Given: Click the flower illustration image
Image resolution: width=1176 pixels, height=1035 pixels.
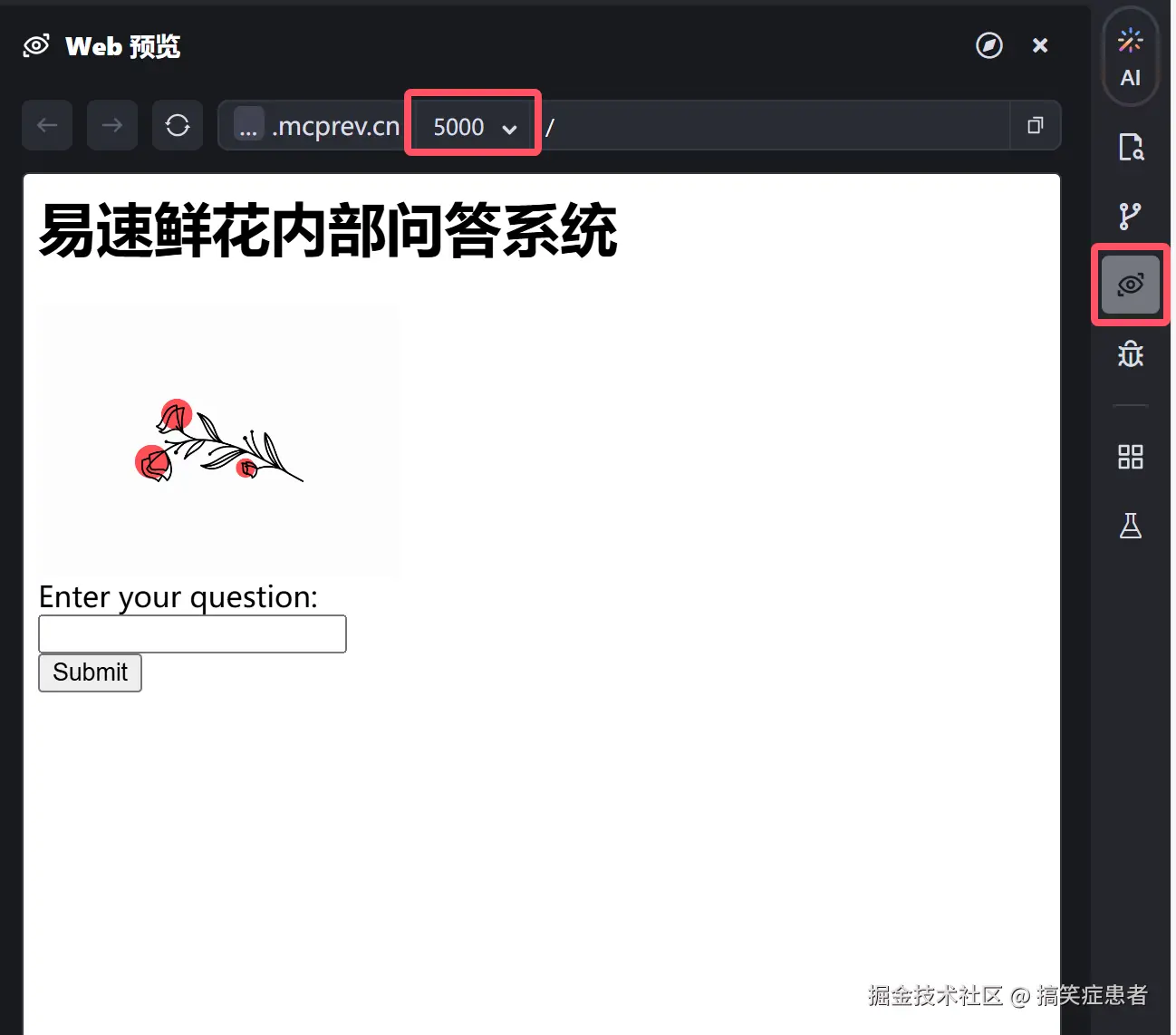Looking at the screenshot, I should coord(218,440).
